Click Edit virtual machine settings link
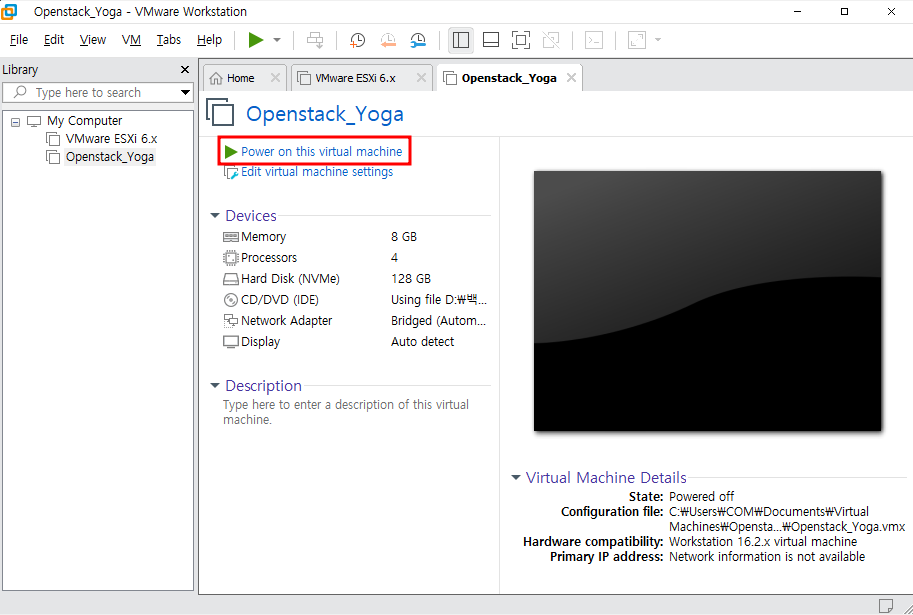This screenshot has height=615, width=913. [317, 172]
